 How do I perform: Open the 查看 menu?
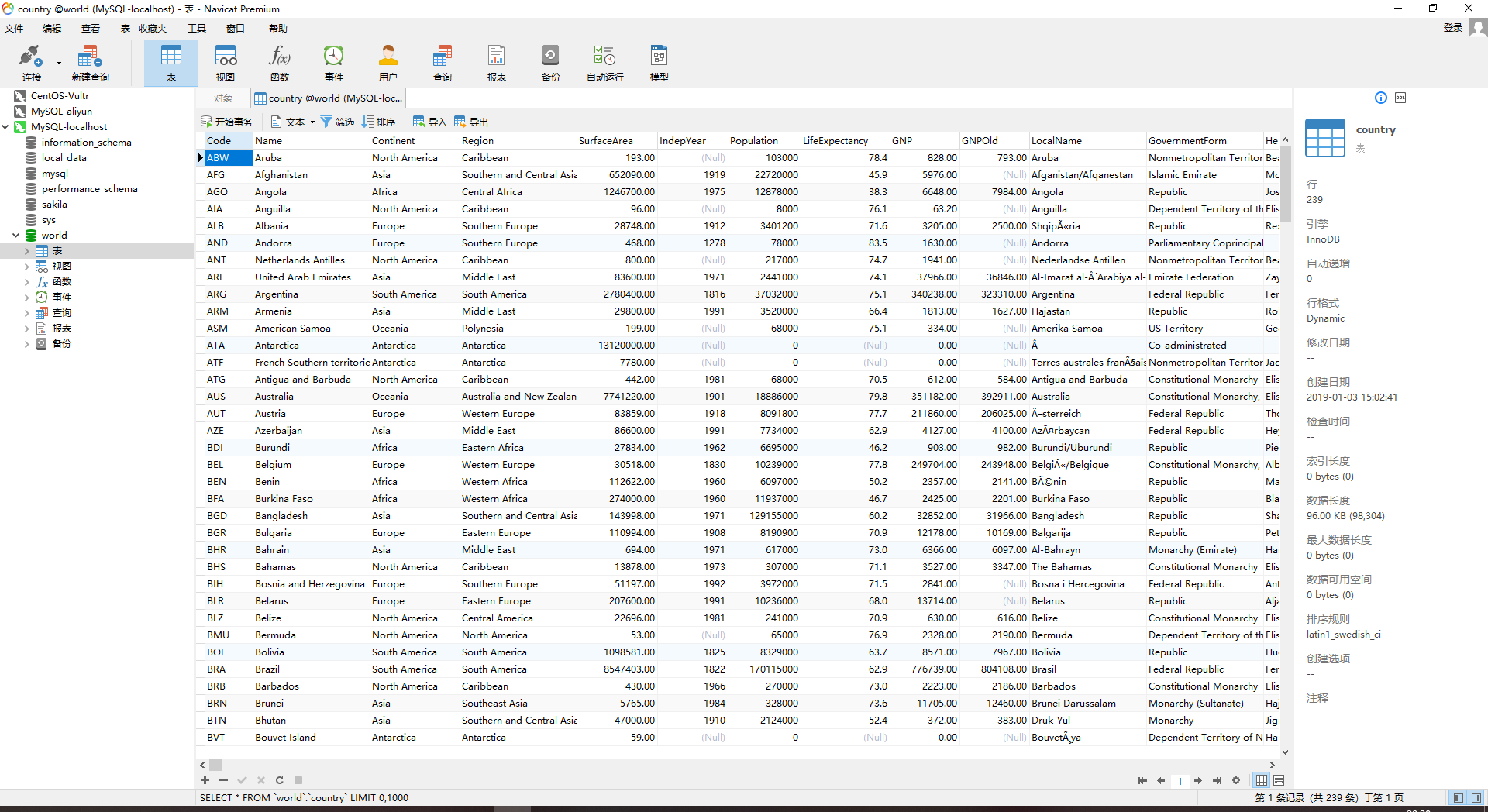coord(91,29)
